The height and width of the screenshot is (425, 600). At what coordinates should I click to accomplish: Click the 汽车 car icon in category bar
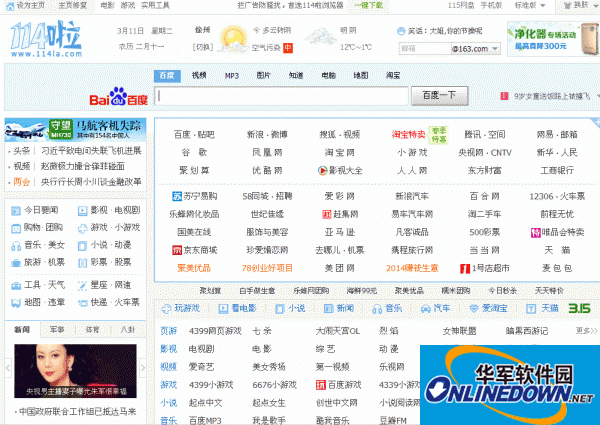pos(426,309)
